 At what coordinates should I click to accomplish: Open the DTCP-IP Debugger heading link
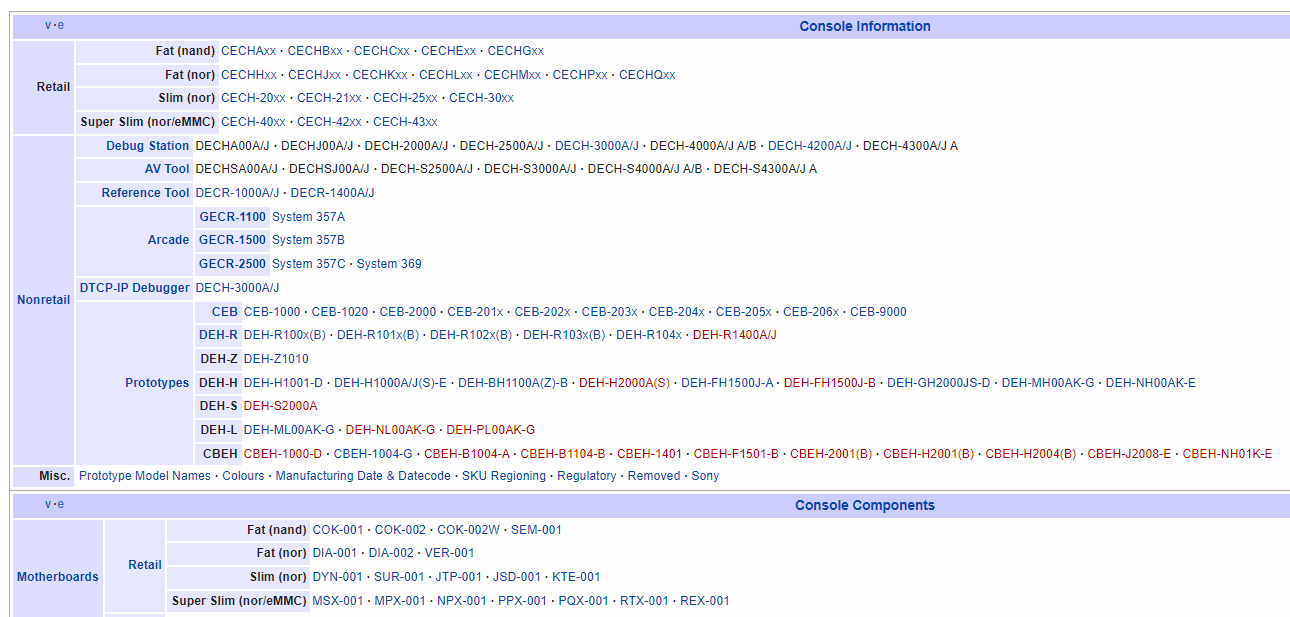pyautogui.click(x=134, y=288)
